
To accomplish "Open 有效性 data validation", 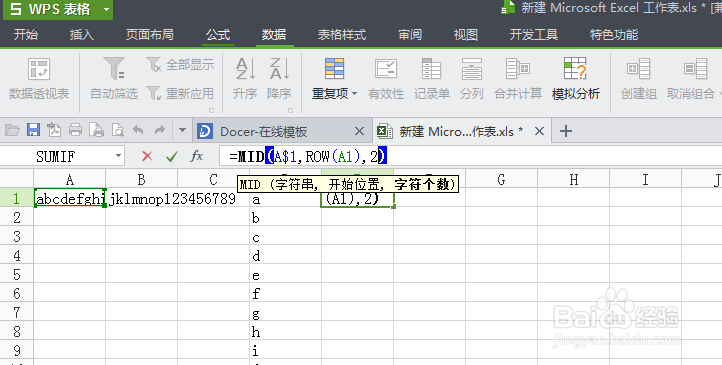I will (x=386, y=79).
